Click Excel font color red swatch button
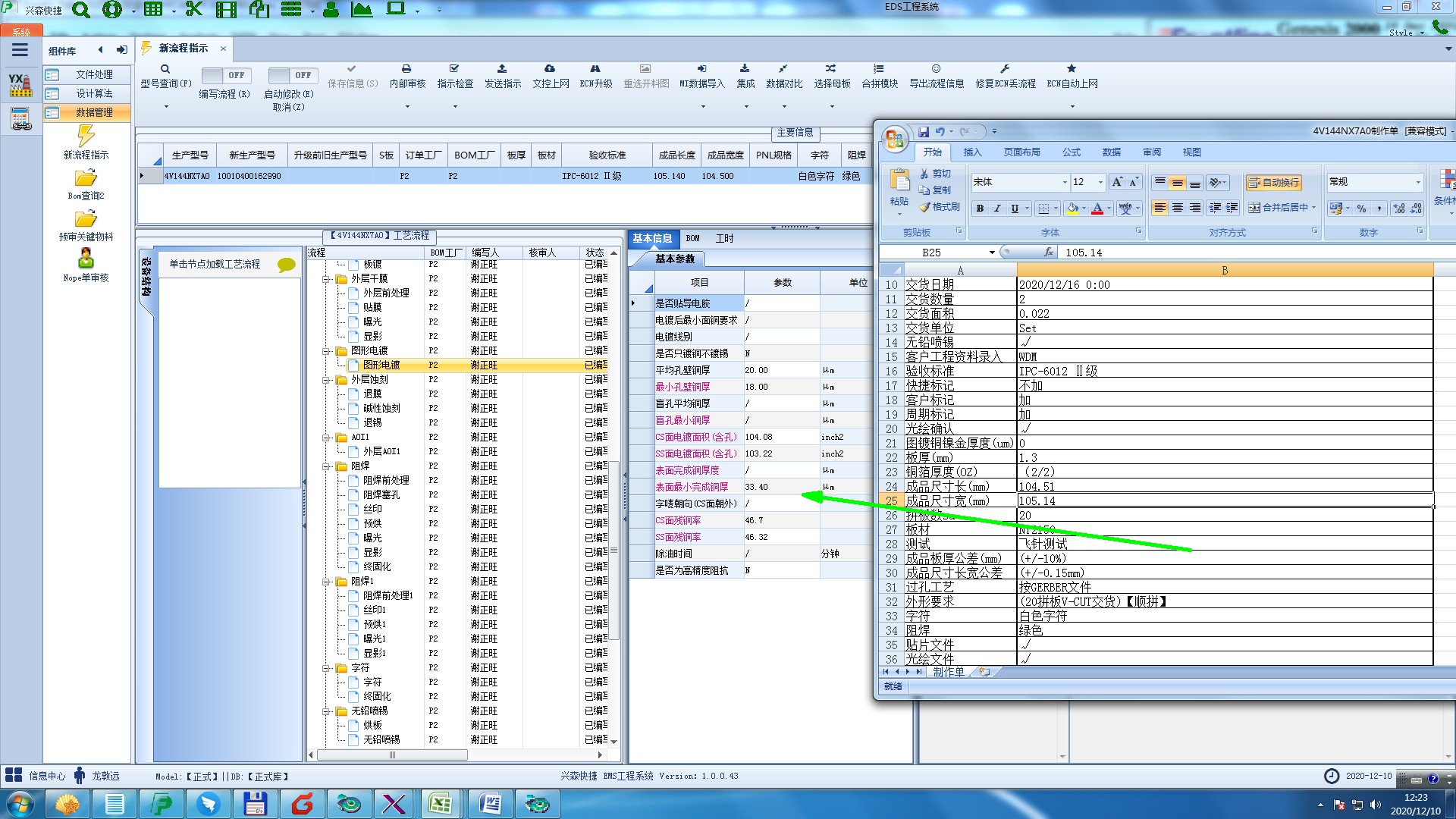This screenshot has width=1456, height=819. [x=1097, y=208]
